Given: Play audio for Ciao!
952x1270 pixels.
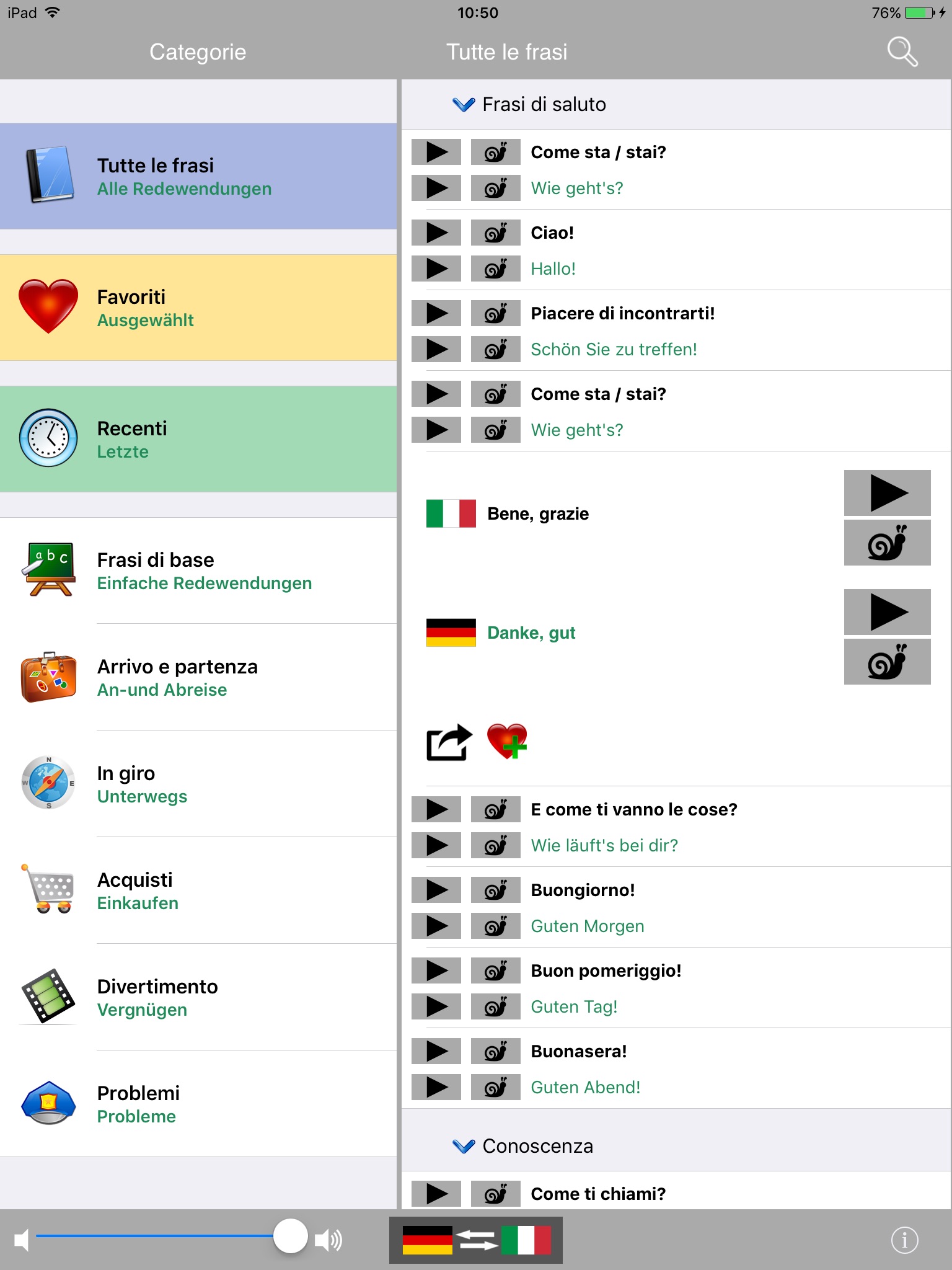Looking at the screenshot, I should click(436, 233).
